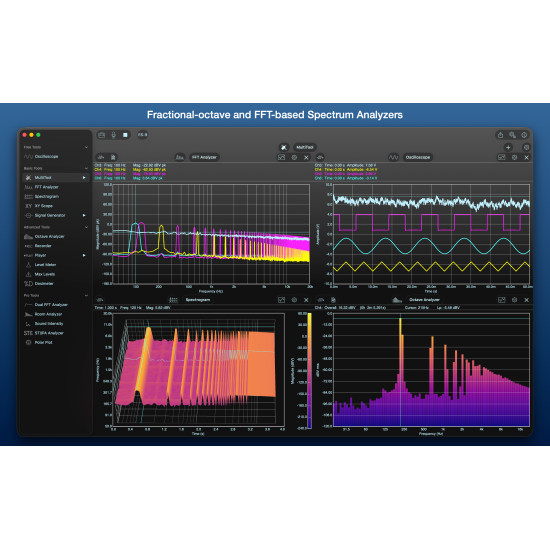The height and width of the screenshot is (550, 550).
Task: Toggle cursor icon in FFT Analyzer panel
Action: [x=101, y=157]
